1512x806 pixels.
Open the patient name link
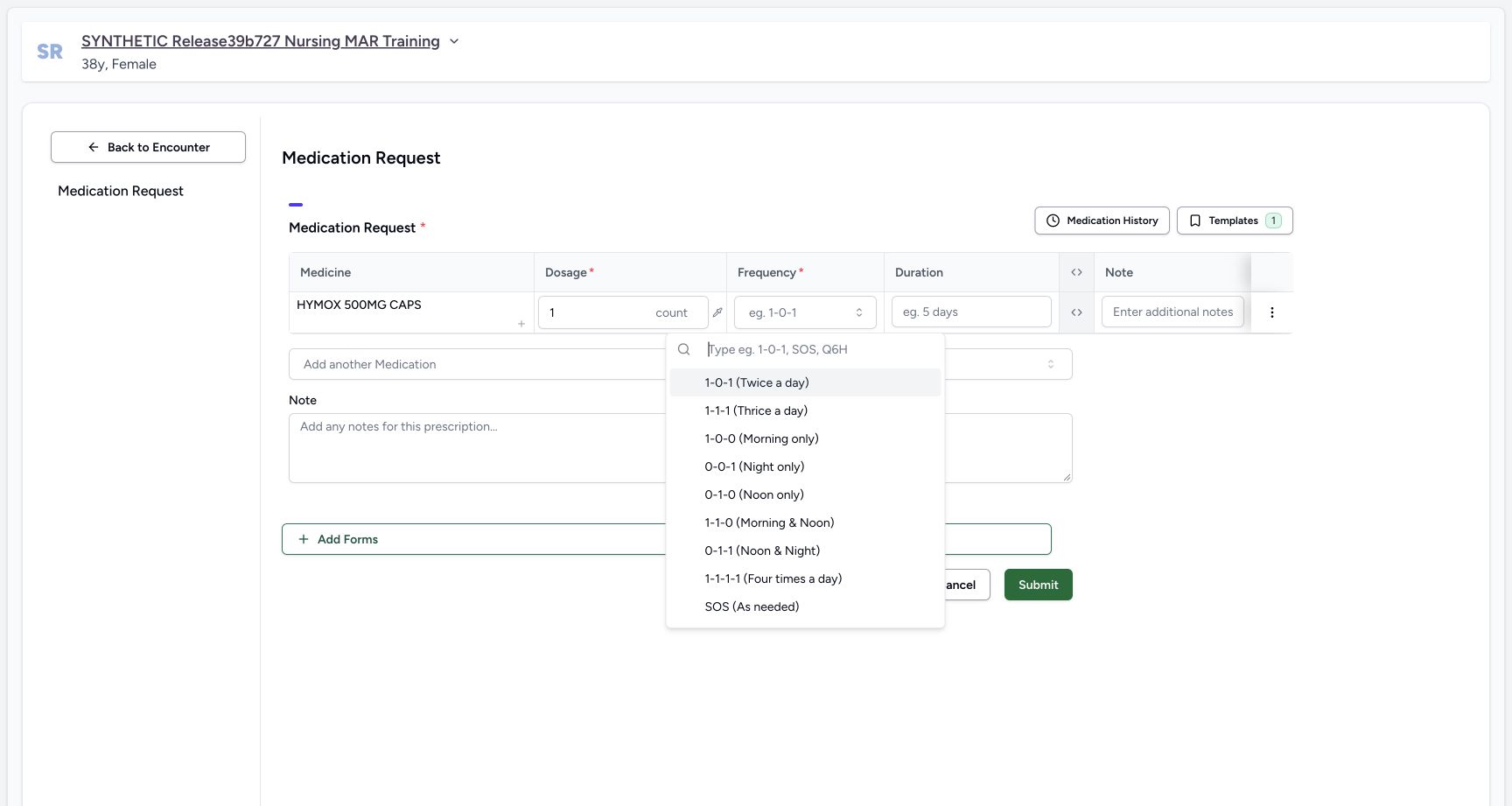point(261,41)
